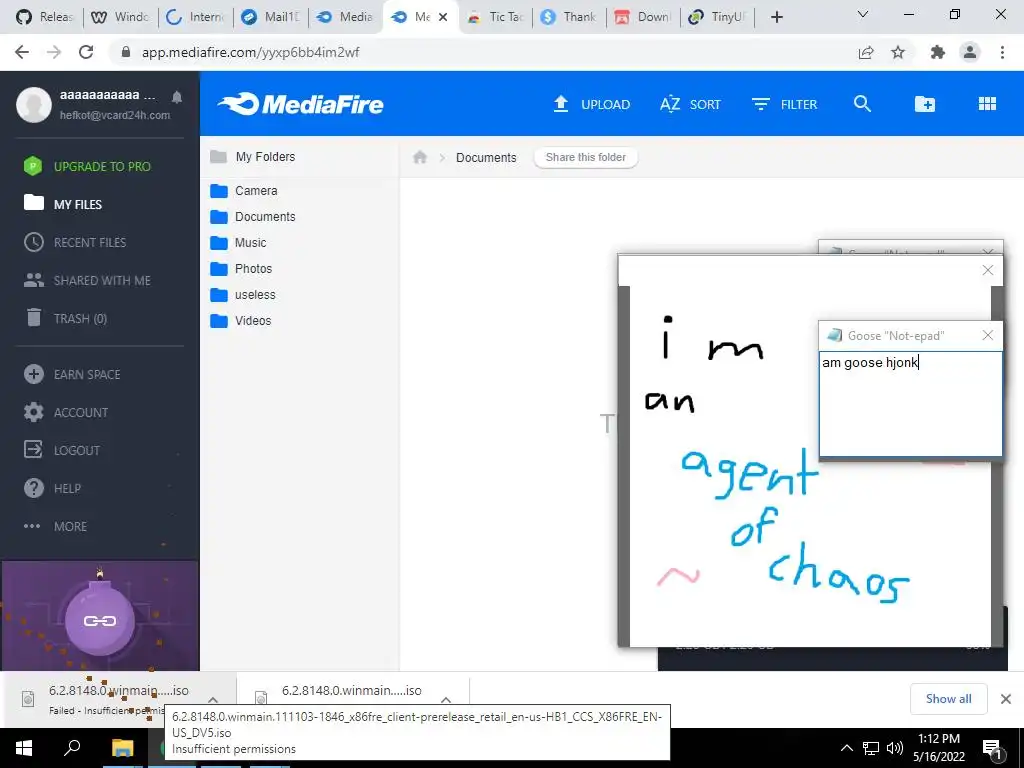
Task: Open the browser extensions puzzle icon
Action: click(938, 52)
